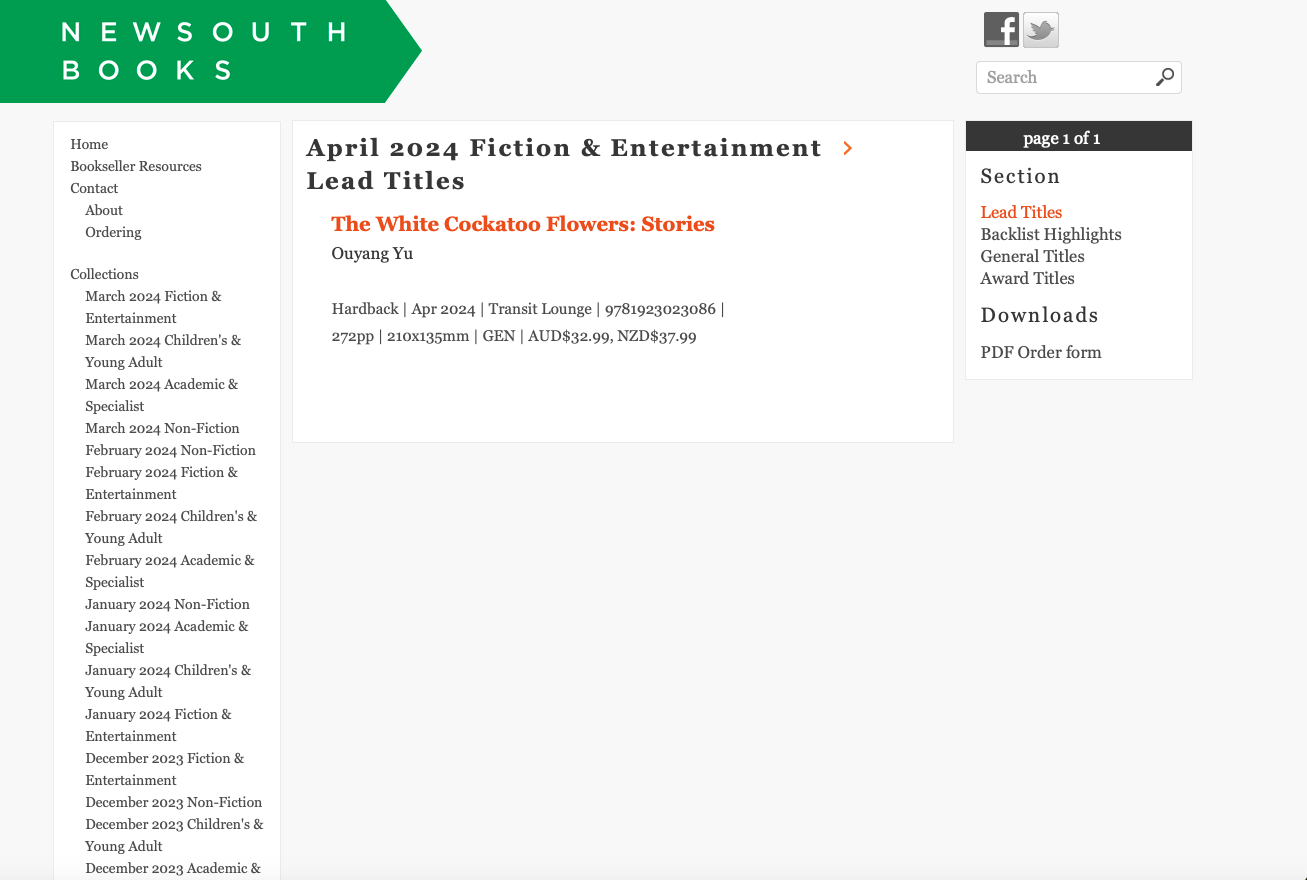Open The White Cockatoo Flowers: Stories
This screenshot has width=1307, height=880.
[x=523, y=224]
